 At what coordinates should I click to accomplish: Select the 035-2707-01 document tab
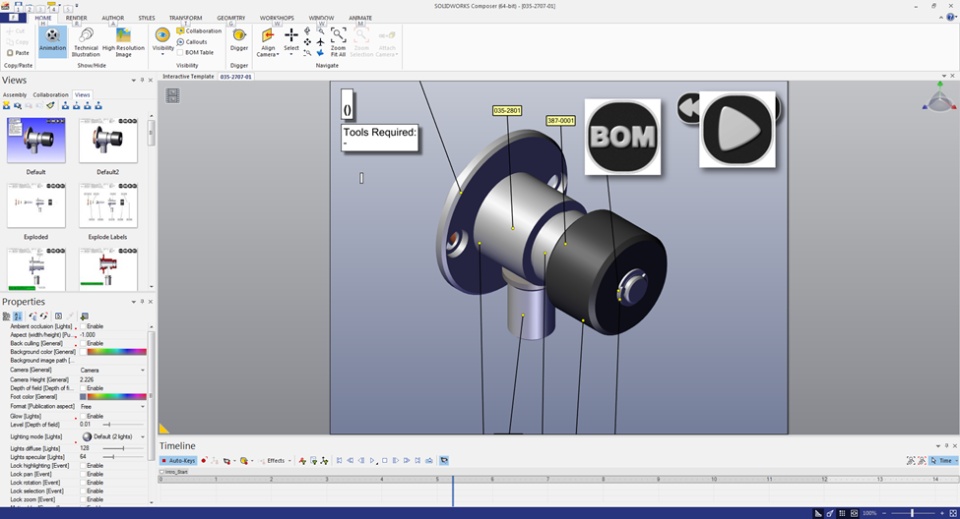pyautogui.click(x=236, y=77)
